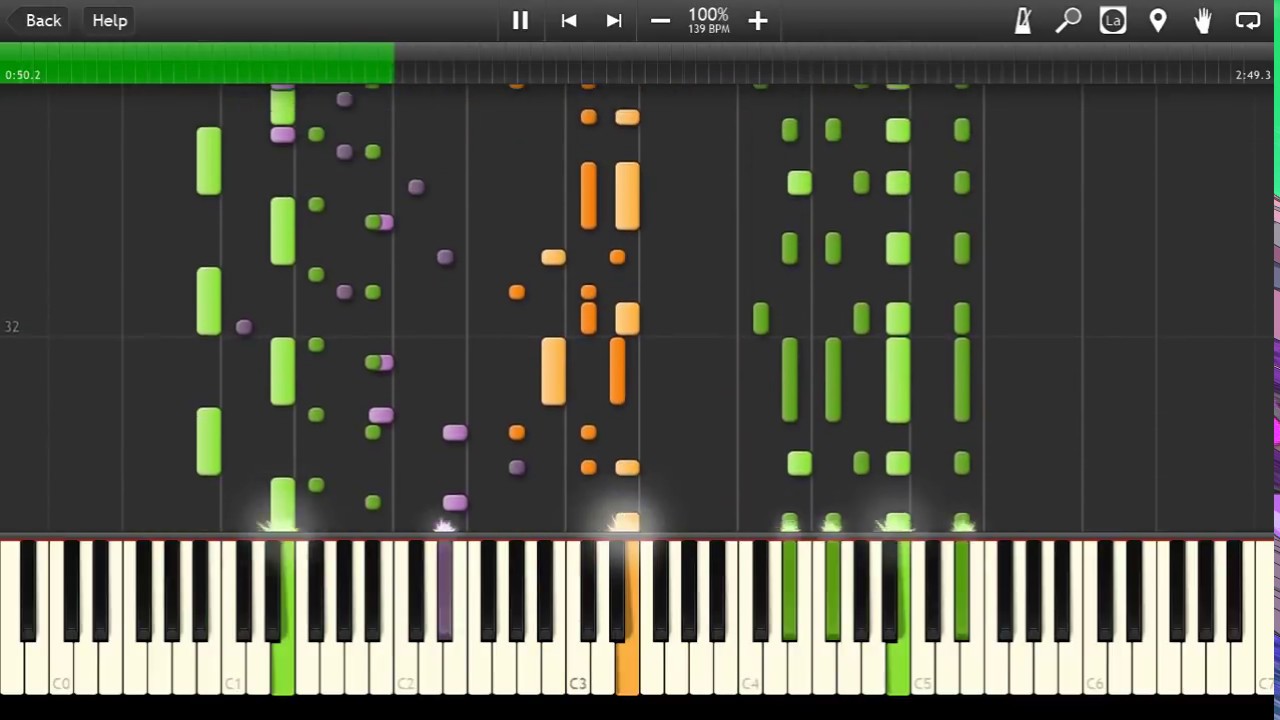1280x720 pixels.
Task: Click the total time 2:49.3 label
Action: pos(1253,75)
